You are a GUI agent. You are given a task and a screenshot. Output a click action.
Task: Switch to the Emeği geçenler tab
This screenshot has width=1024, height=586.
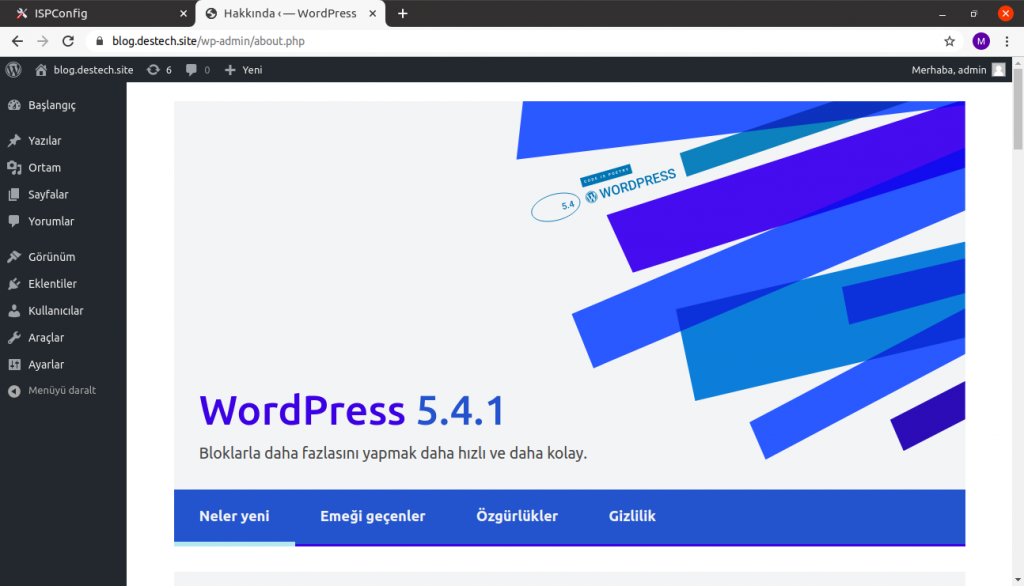tap(373, 516)
